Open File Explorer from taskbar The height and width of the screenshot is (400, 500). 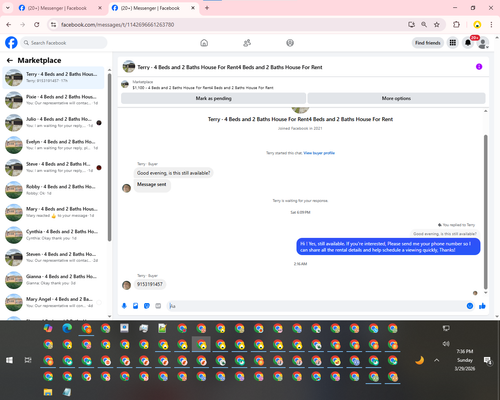pos(48,392)
